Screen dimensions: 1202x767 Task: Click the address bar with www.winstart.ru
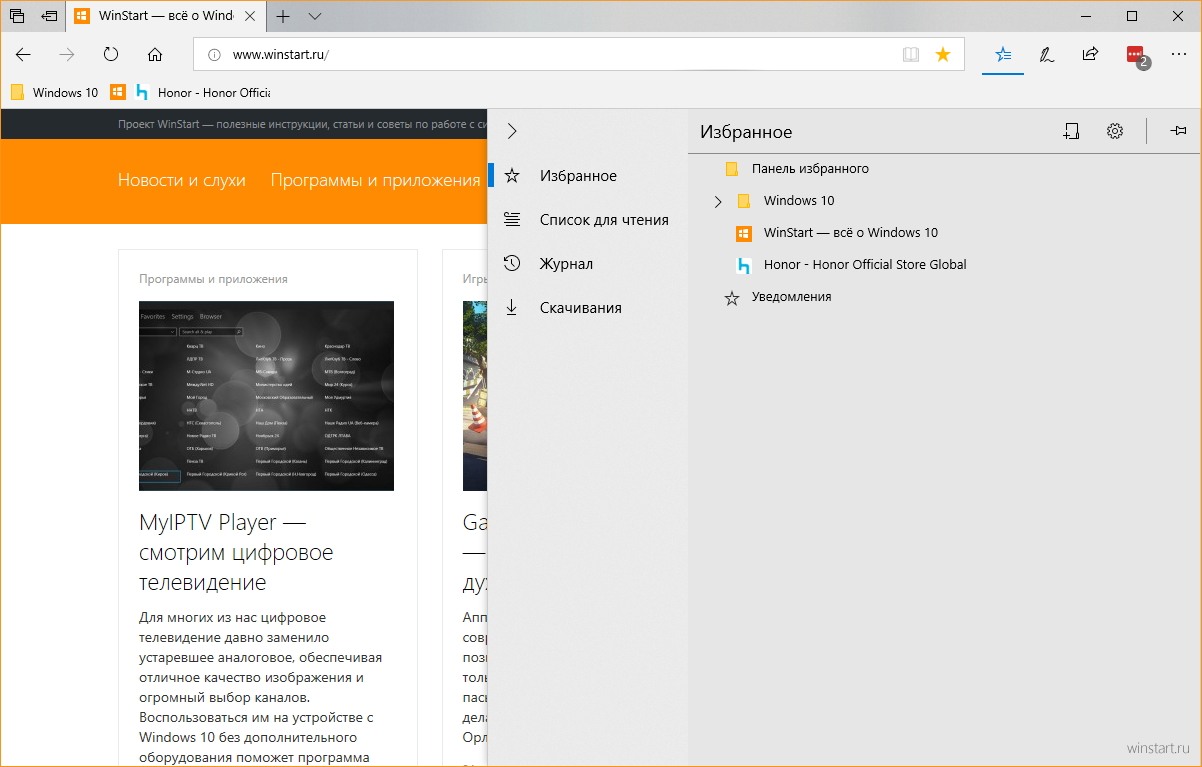pyautogui.click(x=578, y=55)
